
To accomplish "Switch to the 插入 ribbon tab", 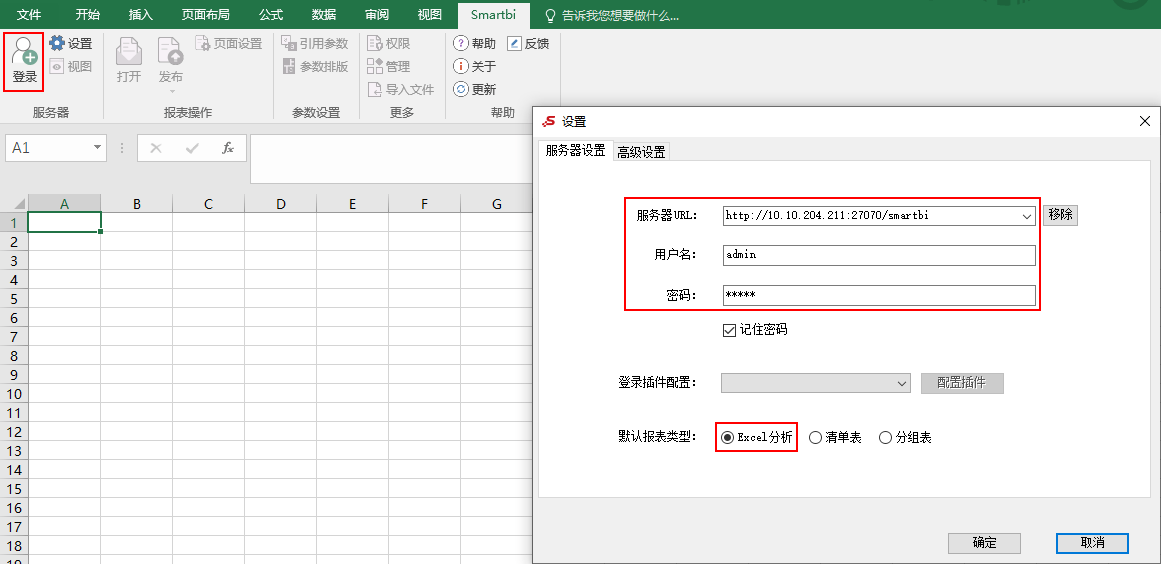I will (x=140, y=15).
